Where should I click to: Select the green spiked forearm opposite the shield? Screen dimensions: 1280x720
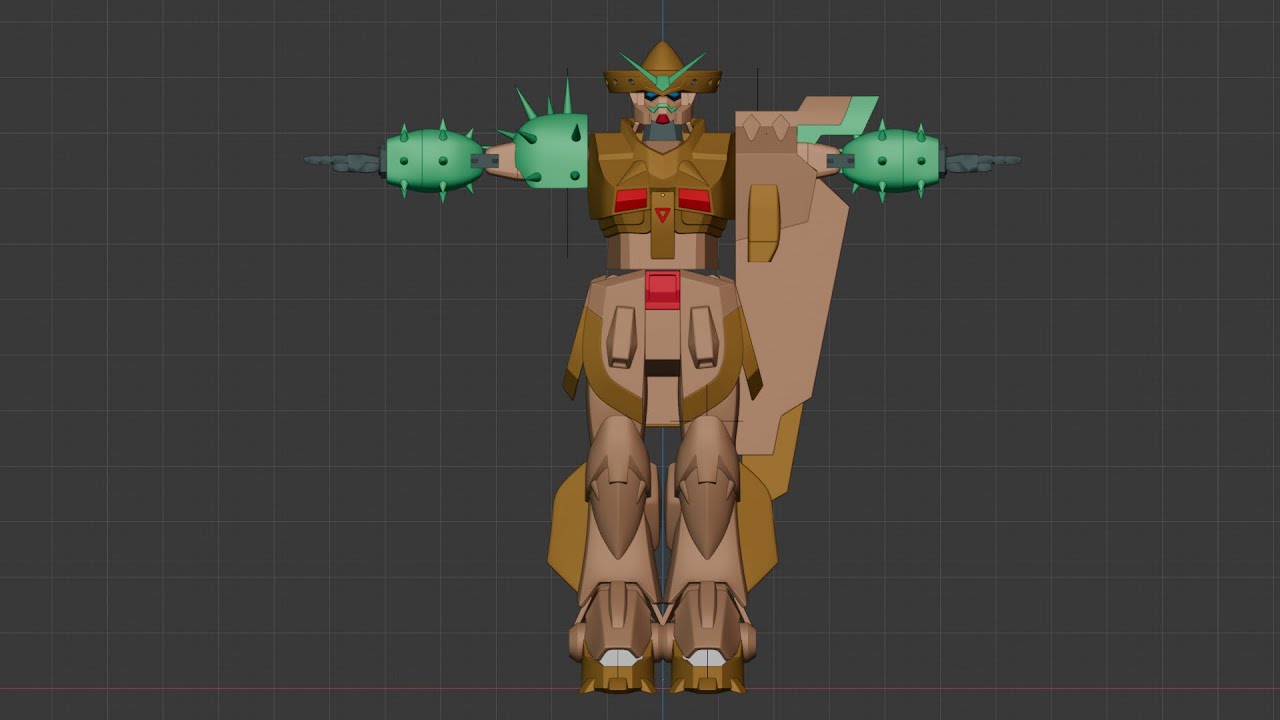[x=433, y=160]
